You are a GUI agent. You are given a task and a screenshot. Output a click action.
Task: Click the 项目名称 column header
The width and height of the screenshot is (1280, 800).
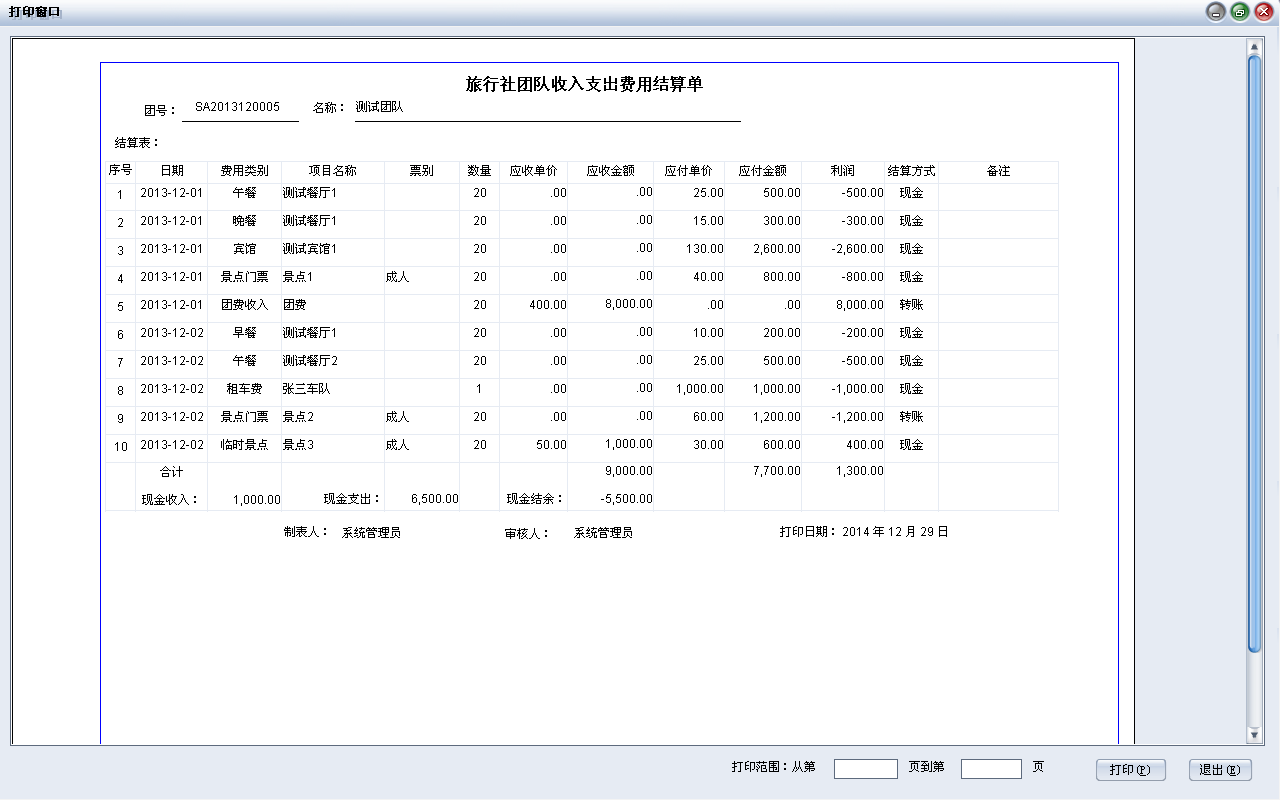coord(332,171)
